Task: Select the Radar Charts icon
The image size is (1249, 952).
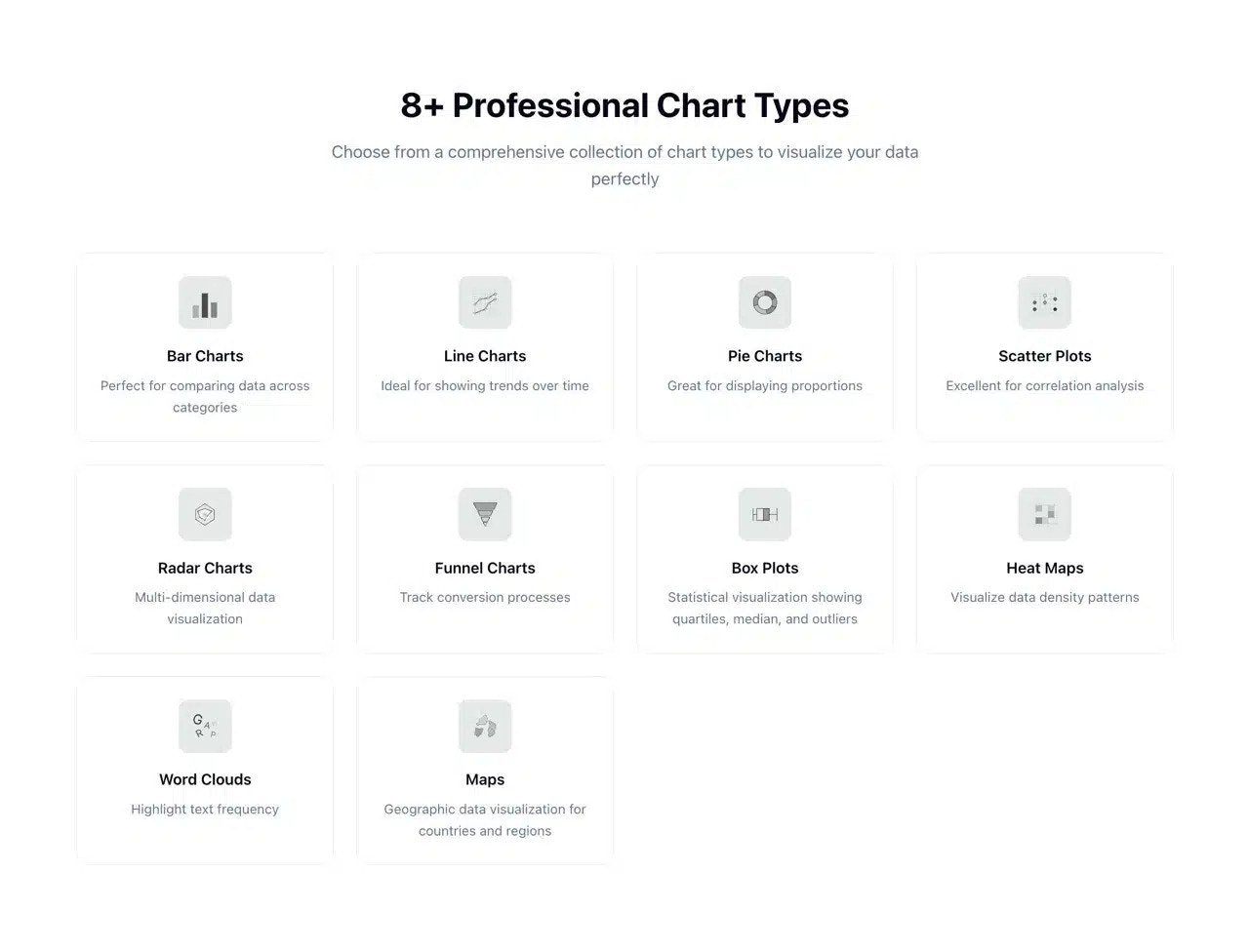Action: click(205, 514)
